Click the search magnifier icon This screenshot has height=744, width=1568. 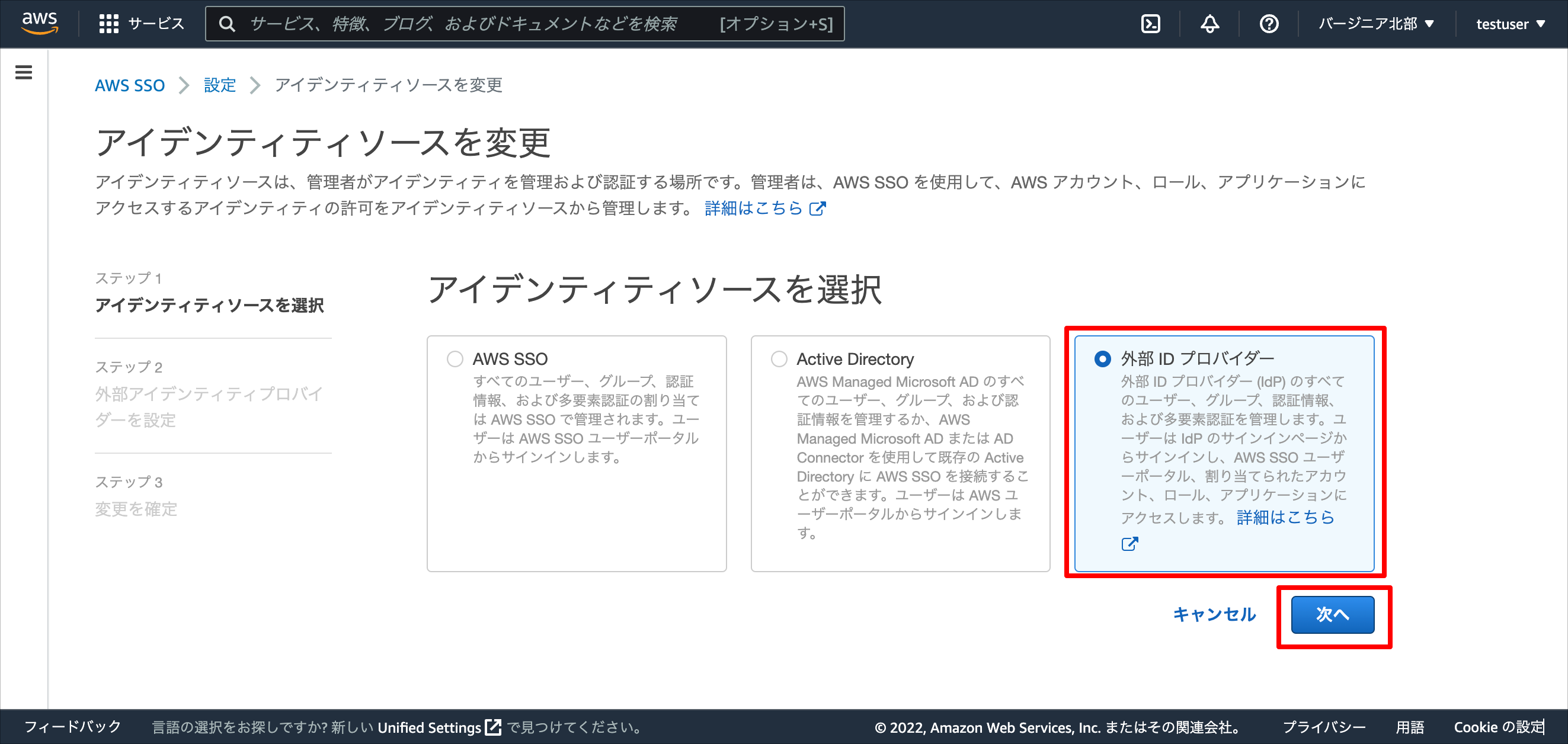click(x=227, y=24)
